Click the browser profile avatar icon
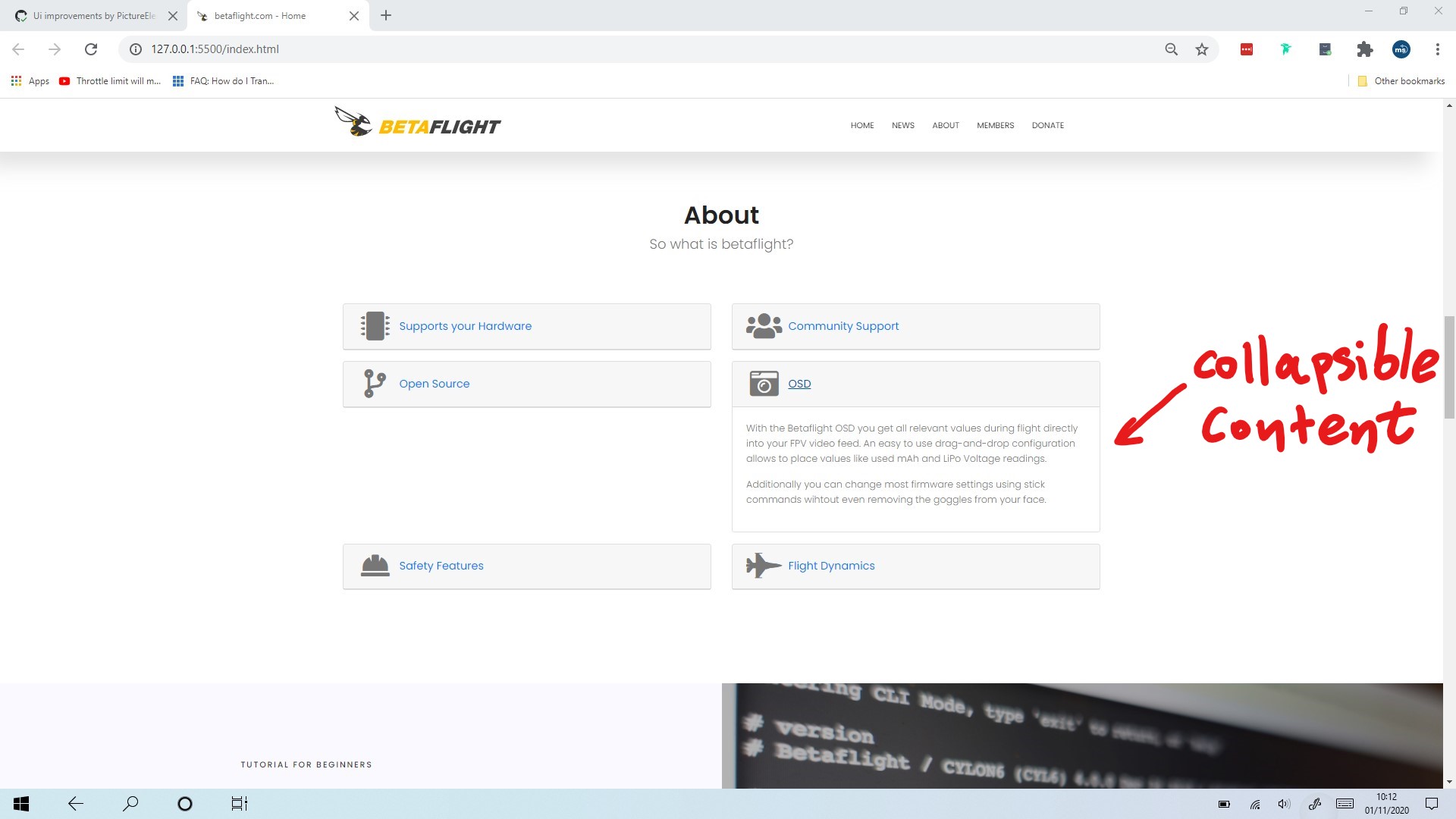 click(x=1401, y=49)
